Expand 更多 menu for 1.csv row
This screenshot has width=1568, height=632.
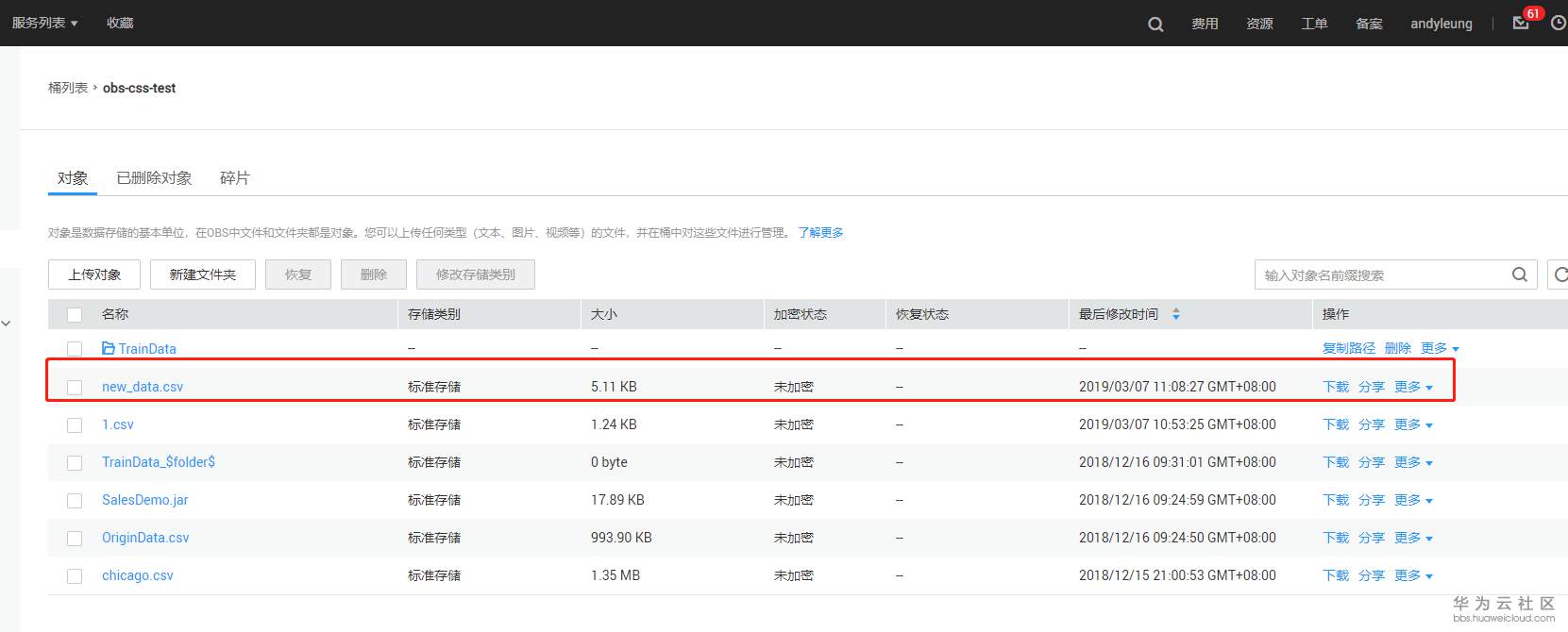[x=1413, y=424]
